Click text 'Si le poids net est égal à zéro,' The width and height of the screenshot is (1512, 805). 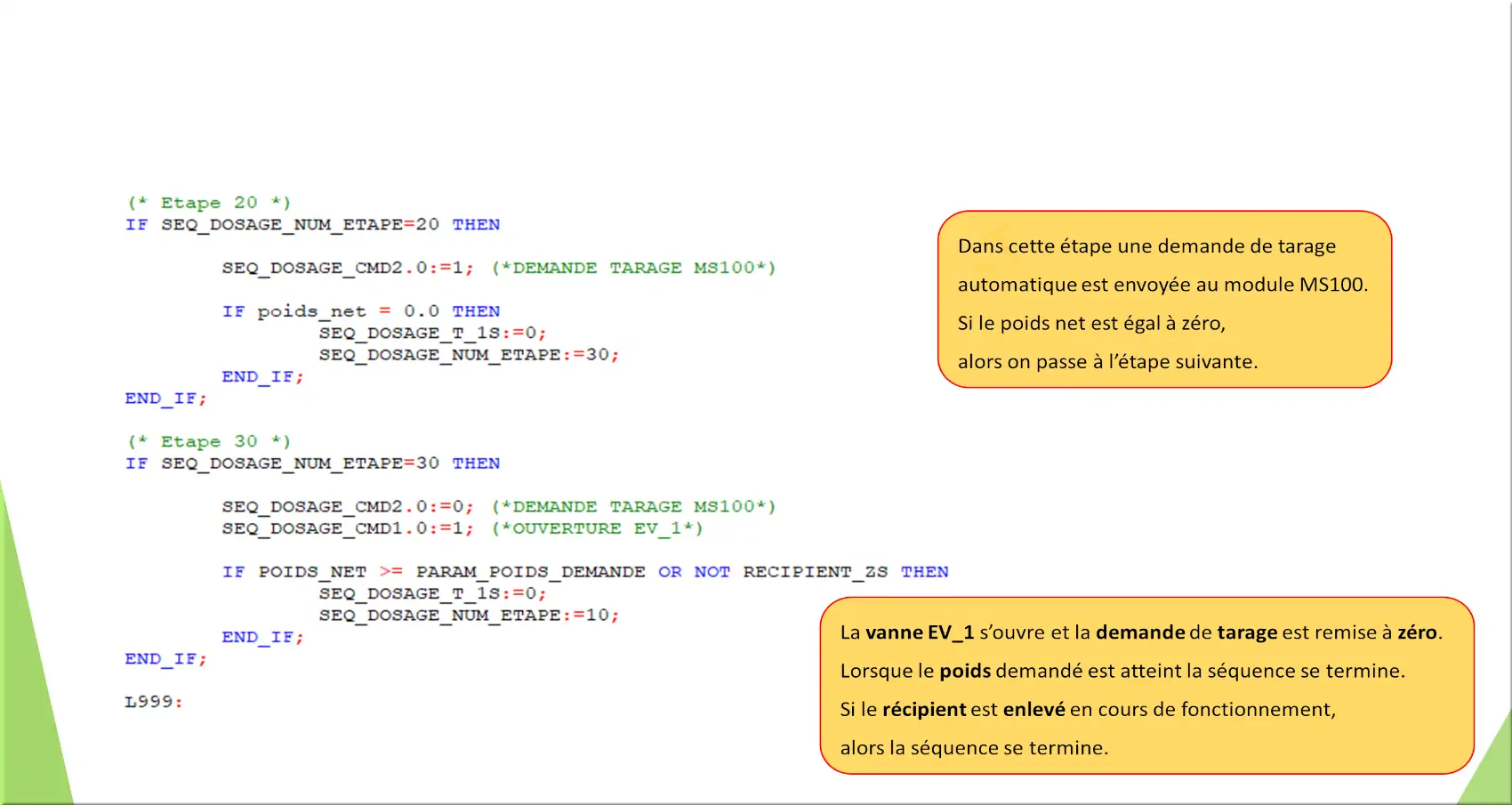(x=1091, y=323)
